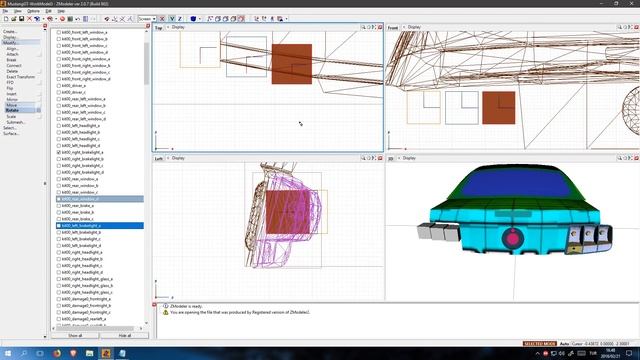Click the Open file toolbar icon

(13, 19)
